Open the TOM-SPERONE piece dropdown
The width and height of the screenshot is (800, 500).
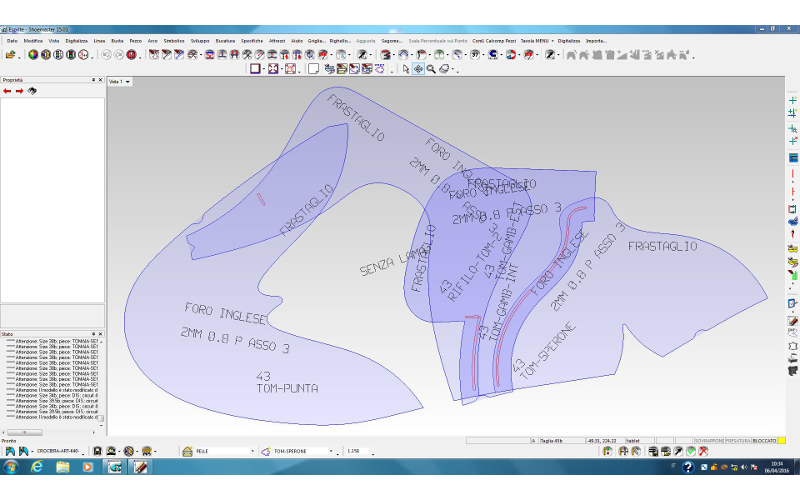pyautogui.click(x=331, y=452)
